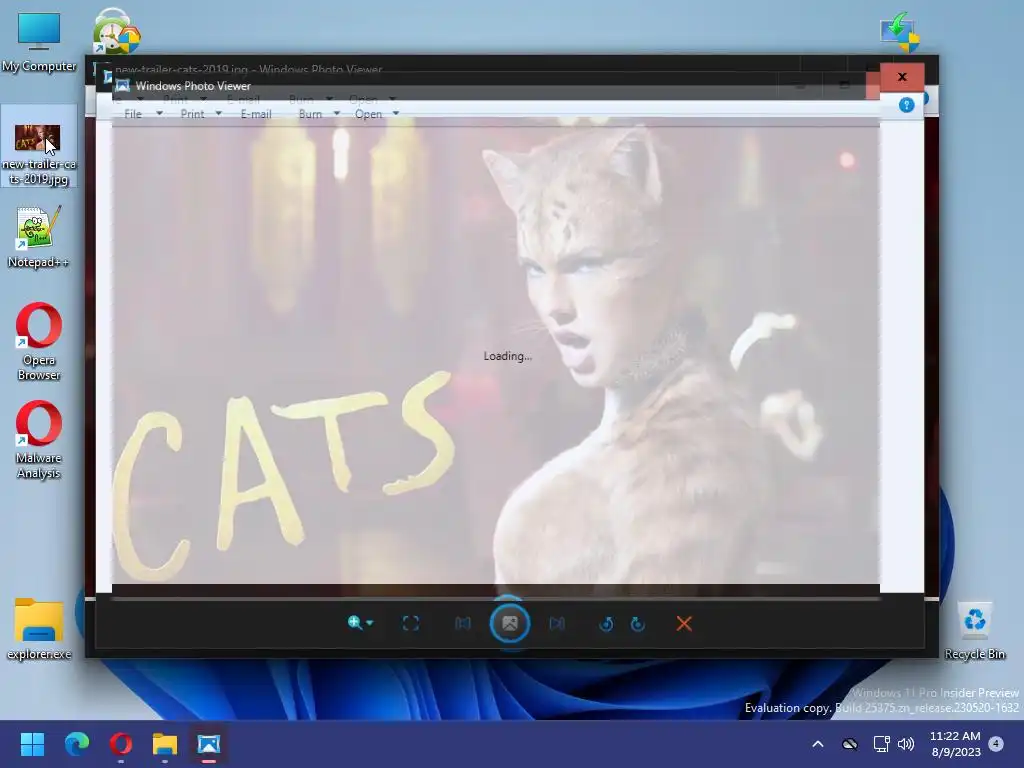Rotate the image clockwise

click(637, 624)
